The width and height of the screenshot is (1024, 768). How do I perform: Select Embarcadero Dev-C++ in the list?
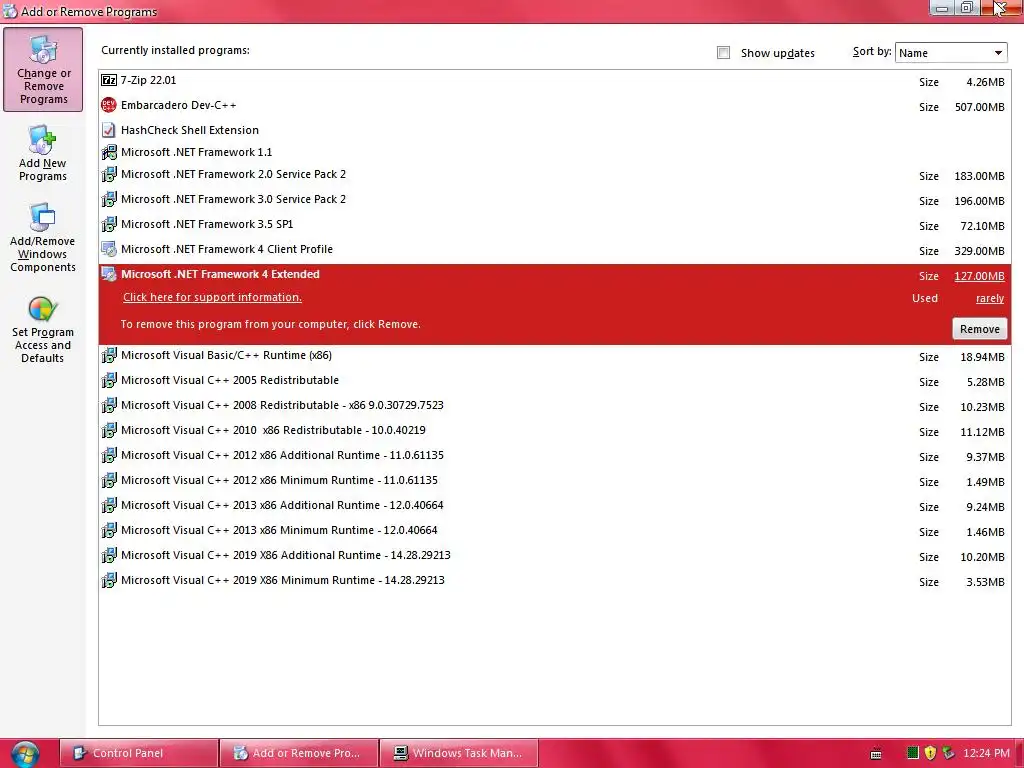pyautogui.click(x=554, y=106)
